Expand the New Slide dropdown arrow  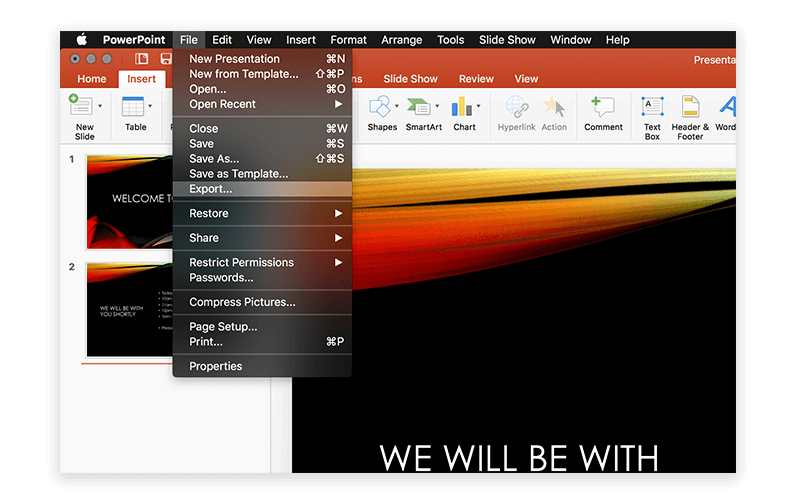coord(99,106)
